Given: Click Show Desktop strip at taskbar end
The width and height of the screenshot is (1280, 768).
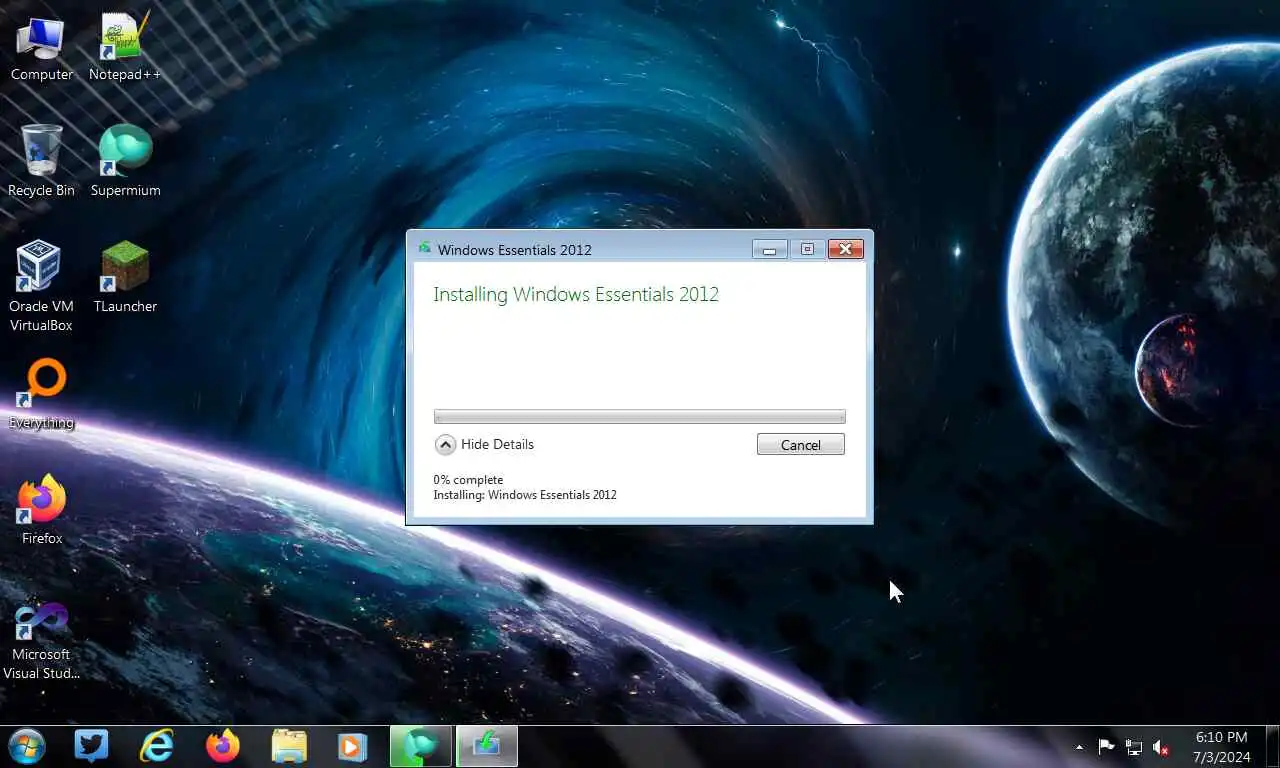Looking at the screenshot, I should 1272,747.
